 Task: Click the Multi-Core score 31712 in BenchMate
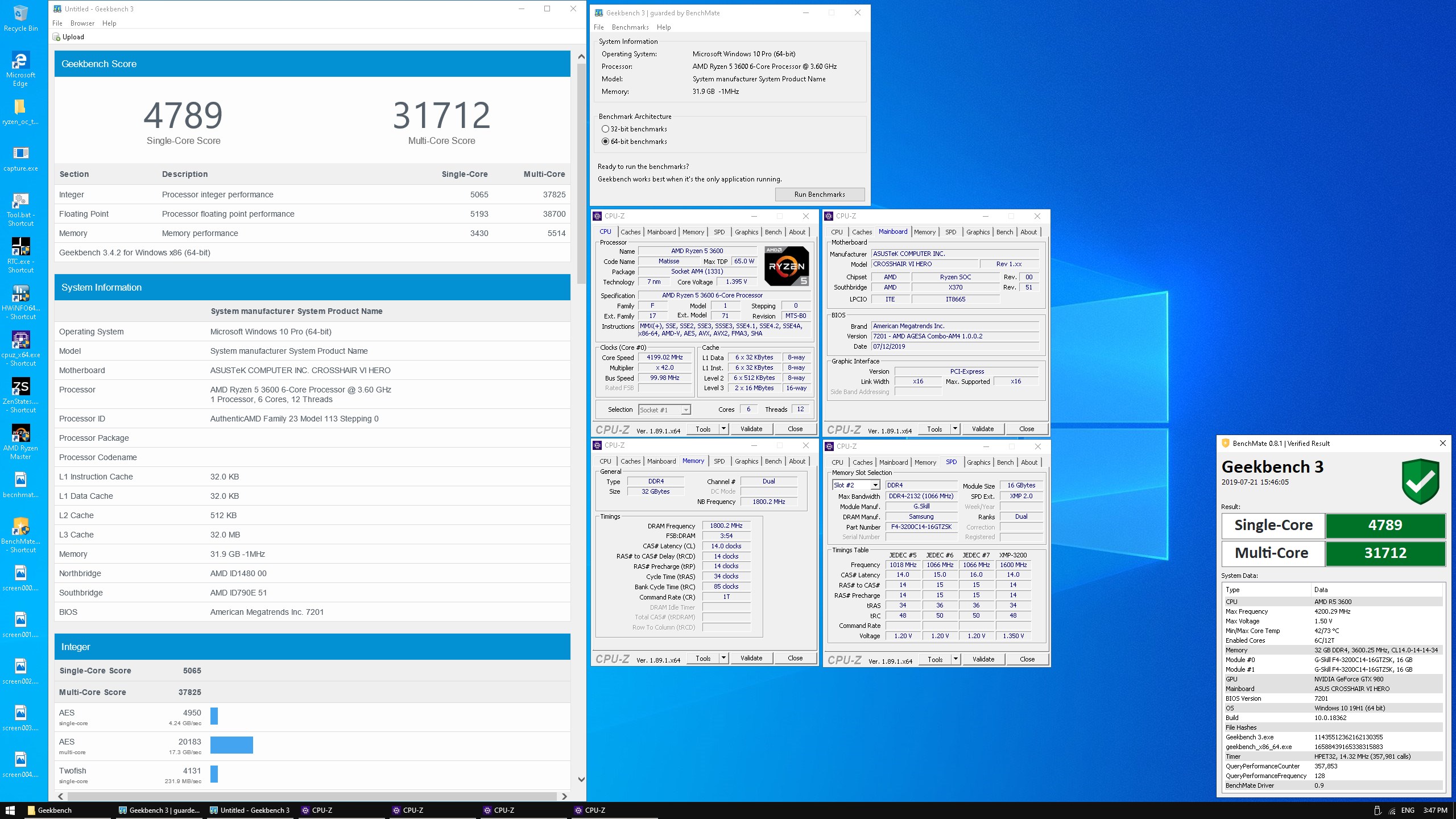(x=1385, y=553)
